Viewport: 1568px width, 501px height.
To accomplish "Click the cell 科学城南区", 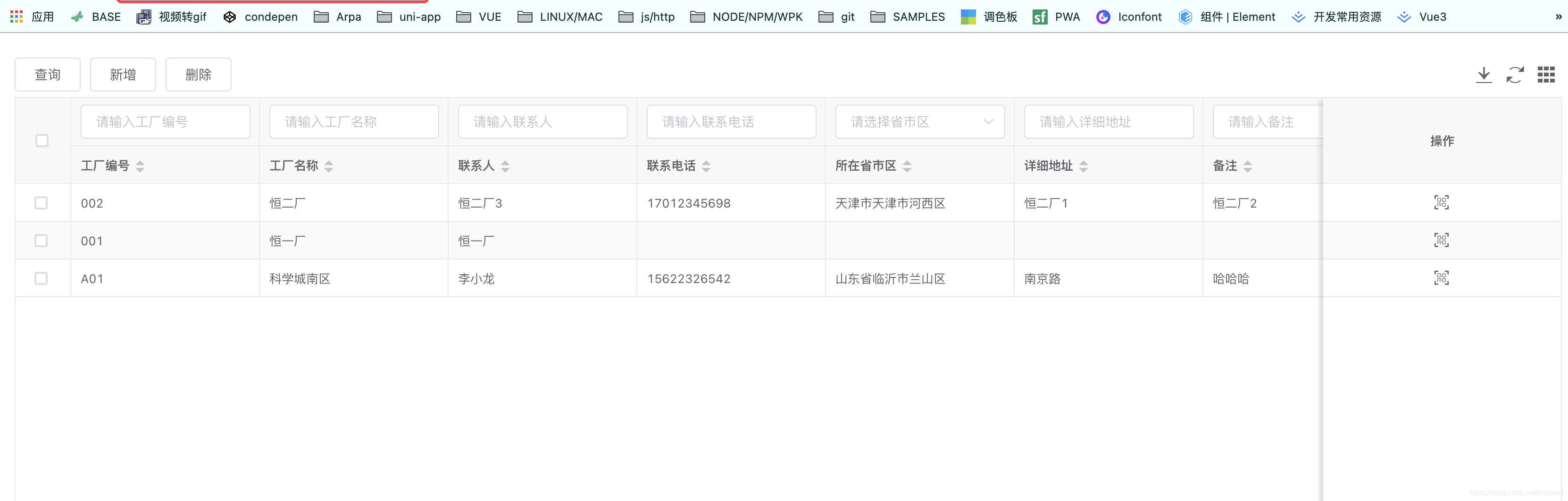I will pos(300,279).
